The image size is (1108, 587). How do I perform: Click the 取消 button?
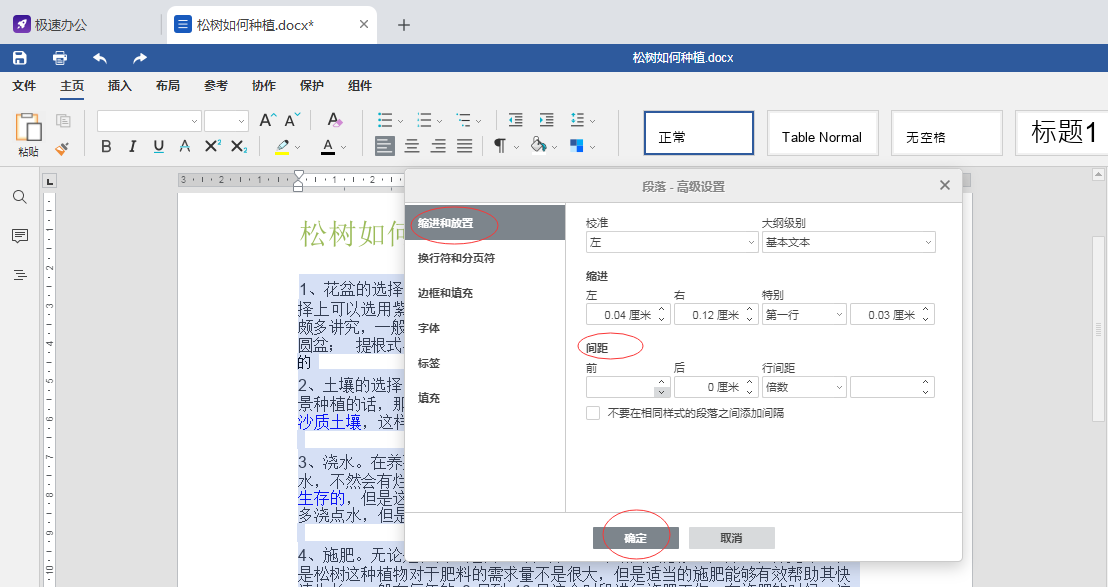click(x=731, y=538)
